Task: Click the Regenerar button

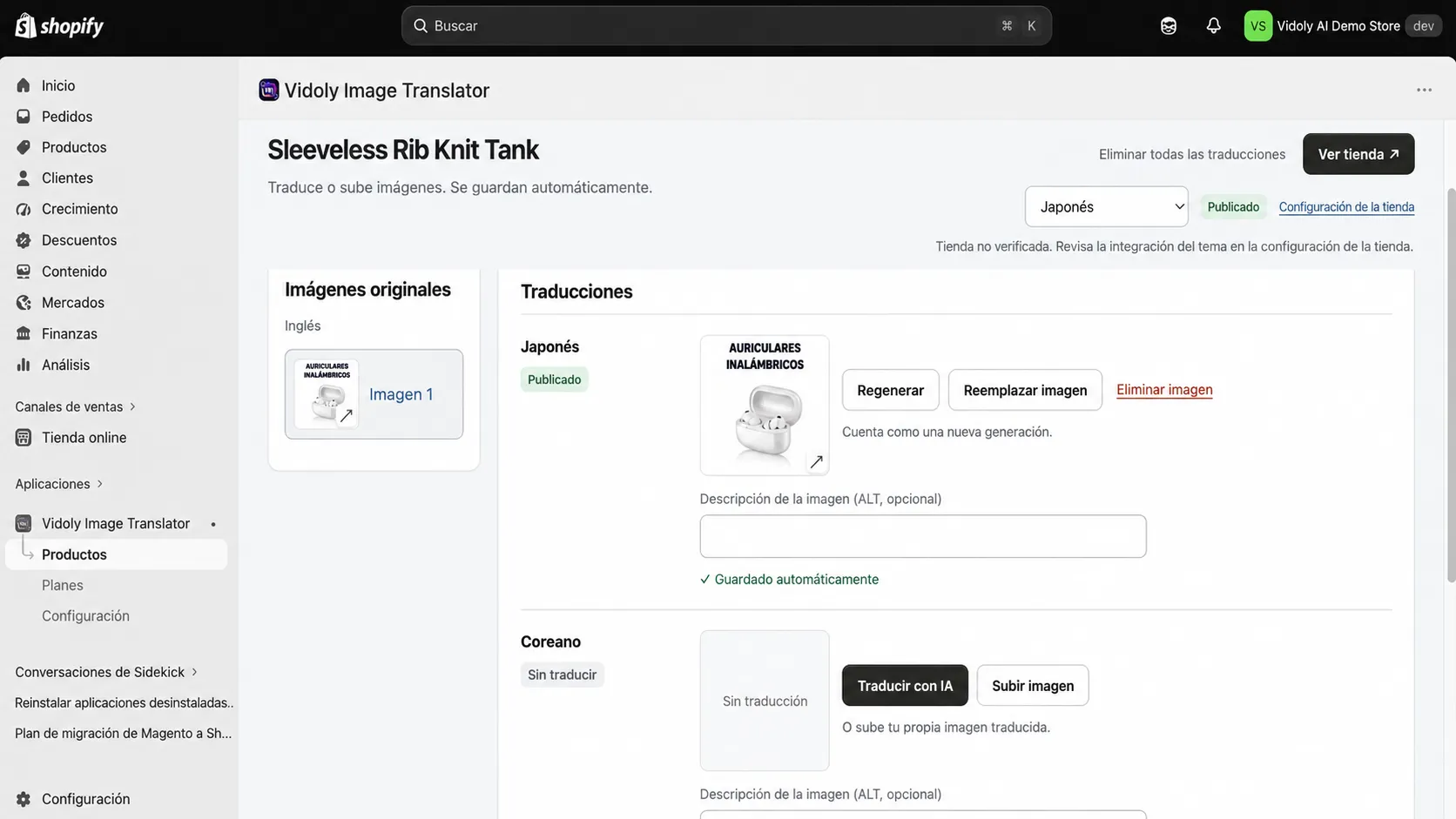Action: (x=890, y=390)
